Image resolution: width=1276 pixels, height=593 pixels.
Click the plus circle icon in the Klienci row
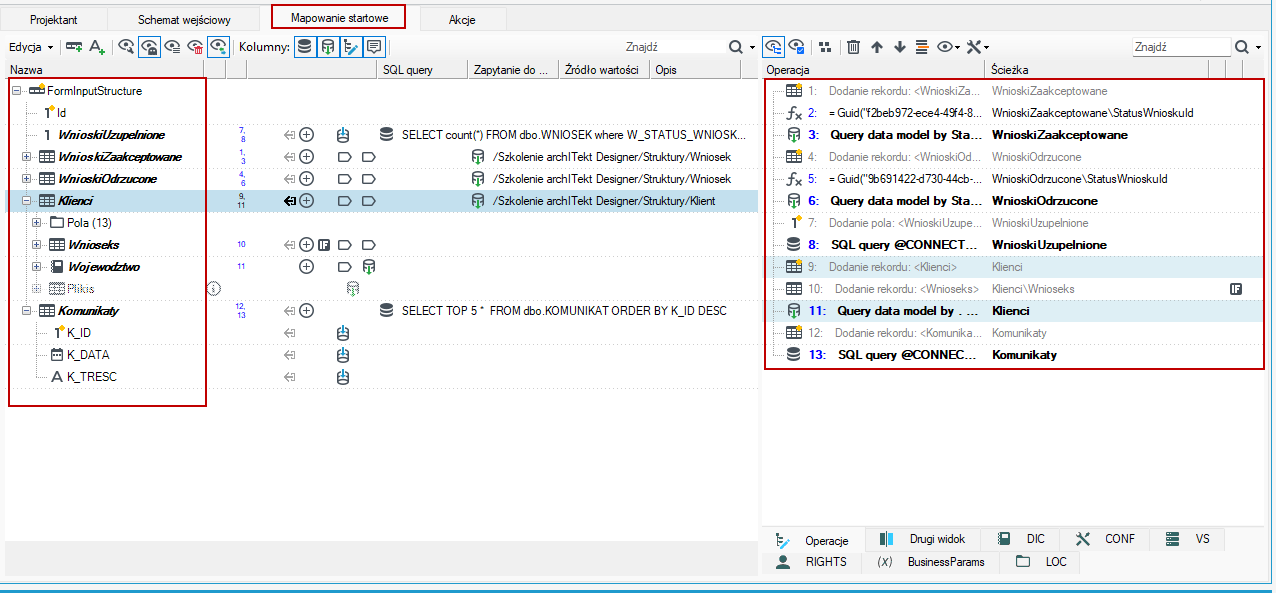pyautogui.click(x=307, y=201)
